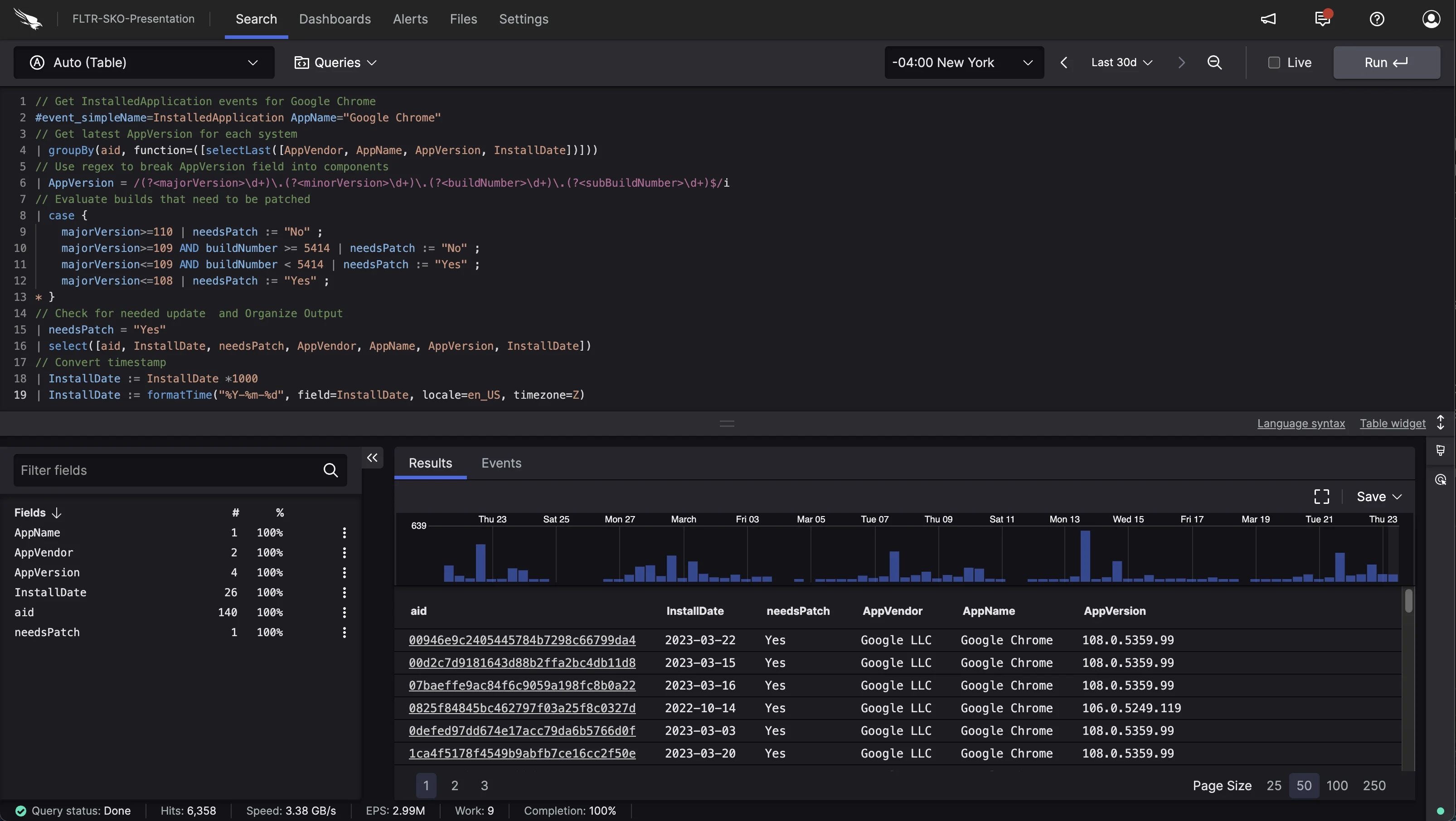This screenshot has height=821, width=1456.
Task: Open options menu for InstallDate field
Action: point(344,592)
